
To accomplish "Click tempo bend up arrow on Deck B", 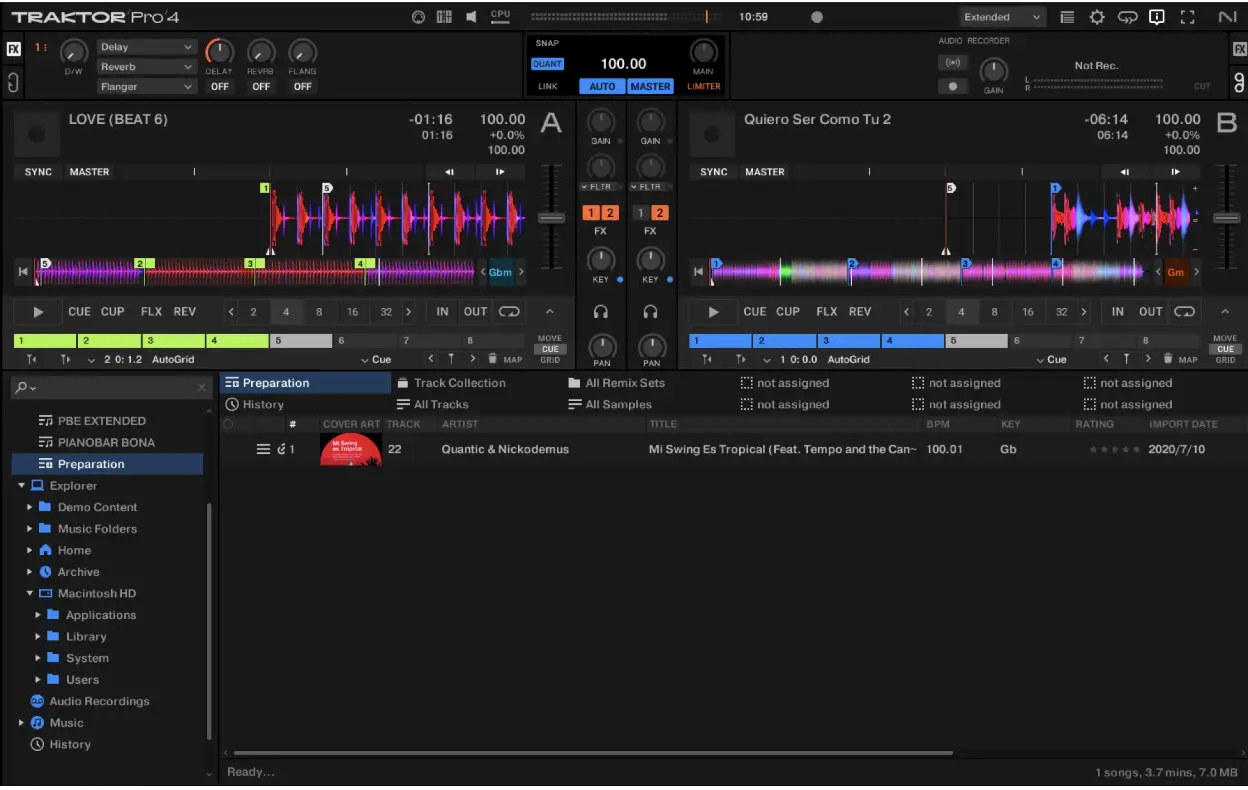I will pyautogui.click(x=1176, y=172).
